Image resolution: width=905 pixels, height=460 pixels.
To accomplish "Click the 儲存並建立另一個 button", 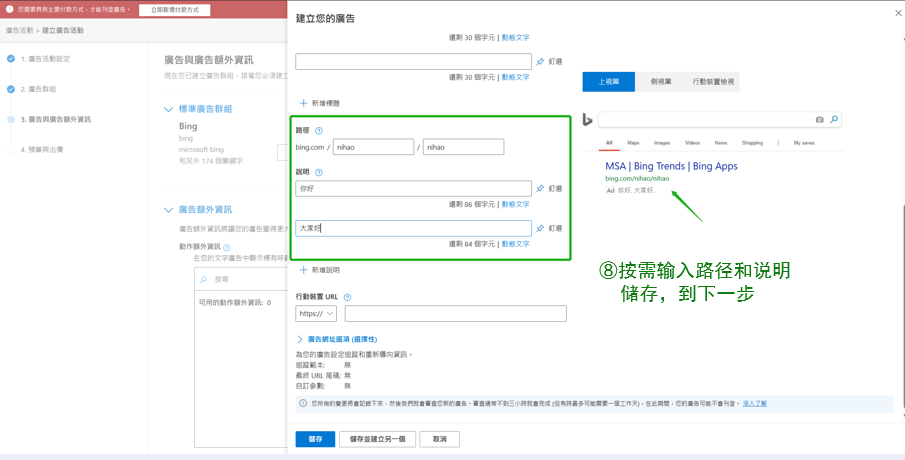I will [377, 439].
